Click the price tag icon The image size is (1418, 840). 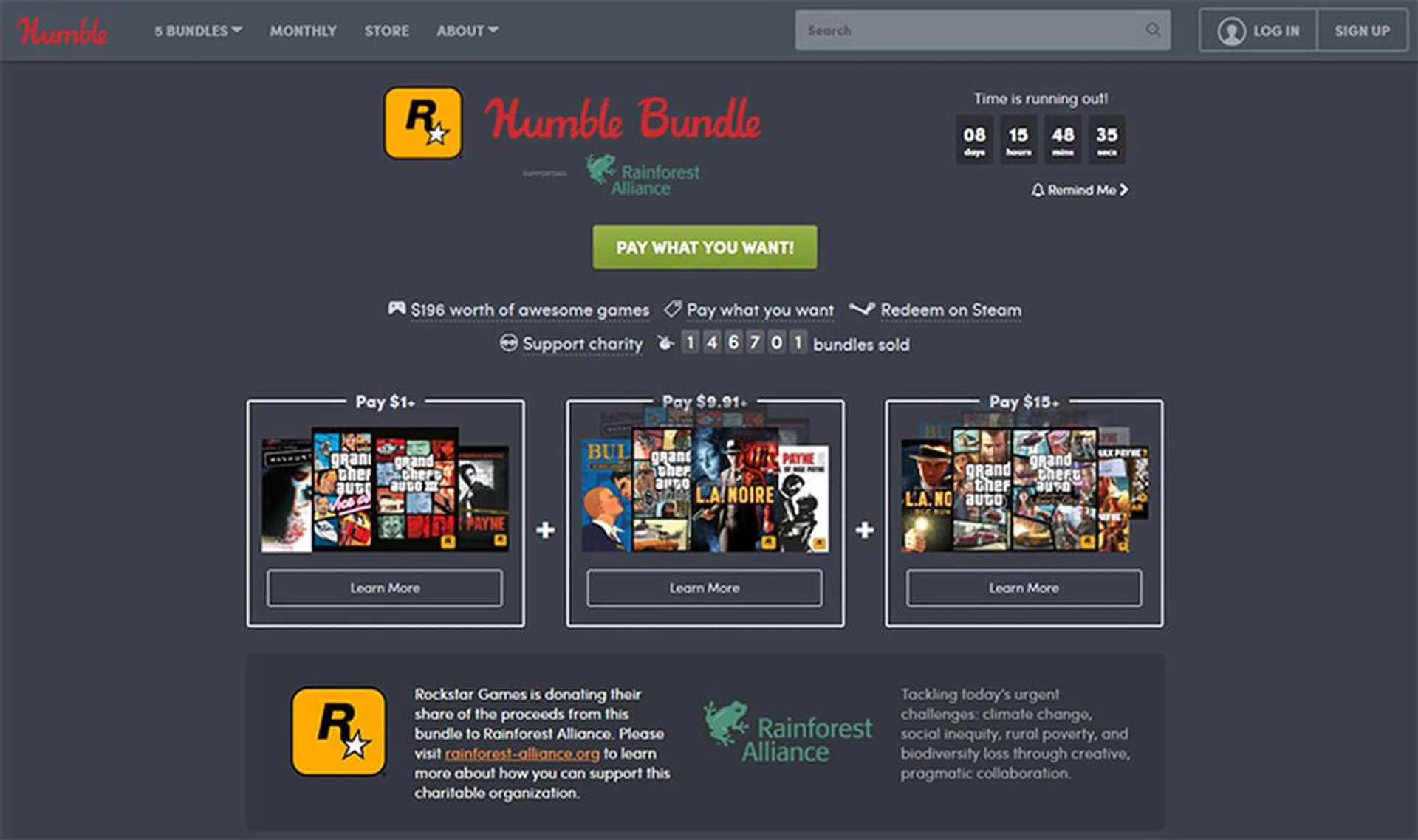[672, 309]
